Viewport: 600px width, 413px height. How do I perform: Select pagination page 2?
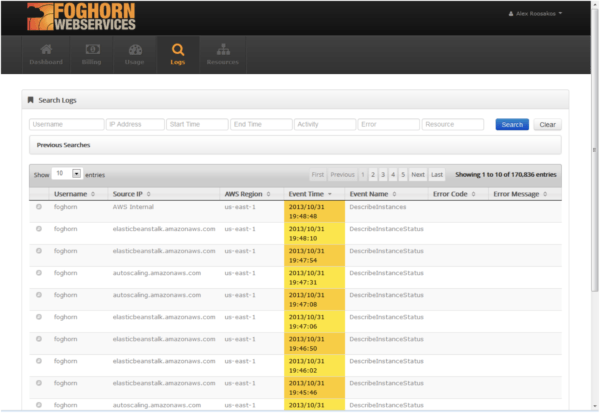click(373, 175)
